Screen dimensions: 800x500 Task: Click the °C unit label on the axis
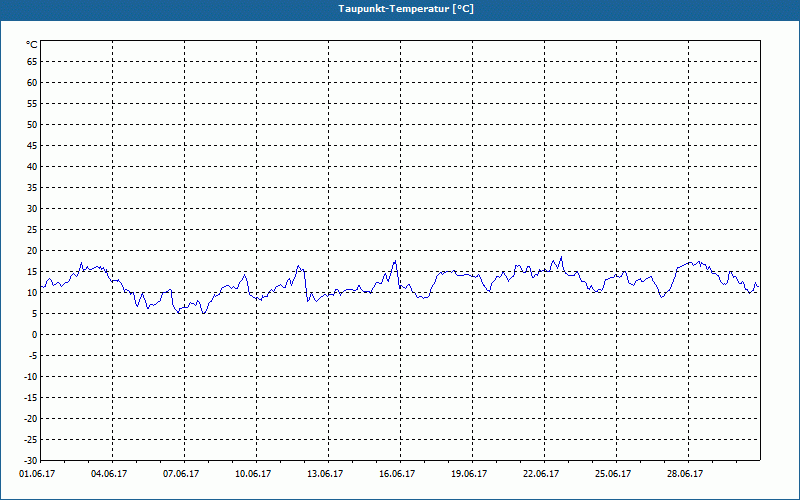pyautogui.click(x=32, y=45)
